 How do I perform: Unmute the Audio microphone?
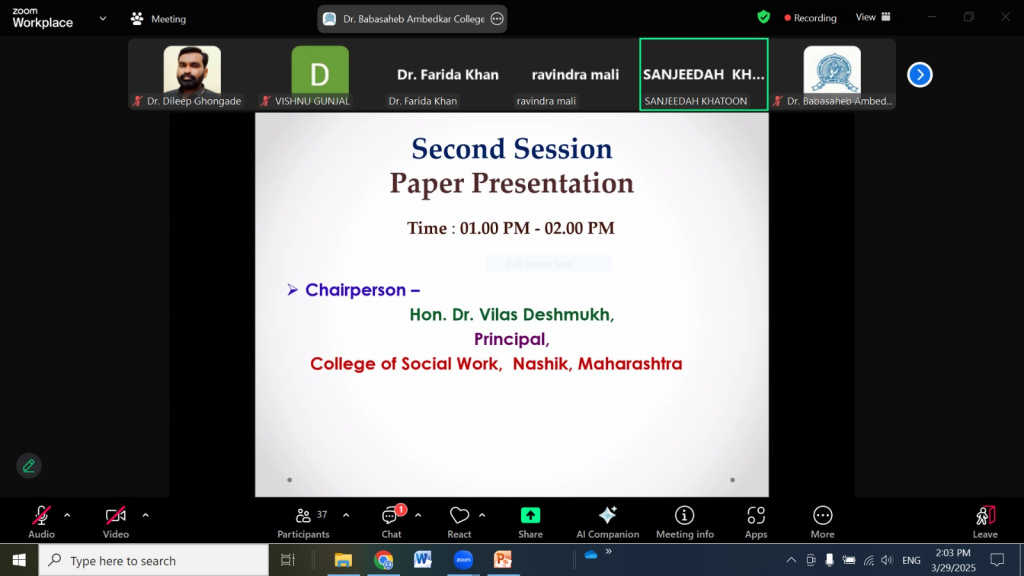(x=41, y=521)
